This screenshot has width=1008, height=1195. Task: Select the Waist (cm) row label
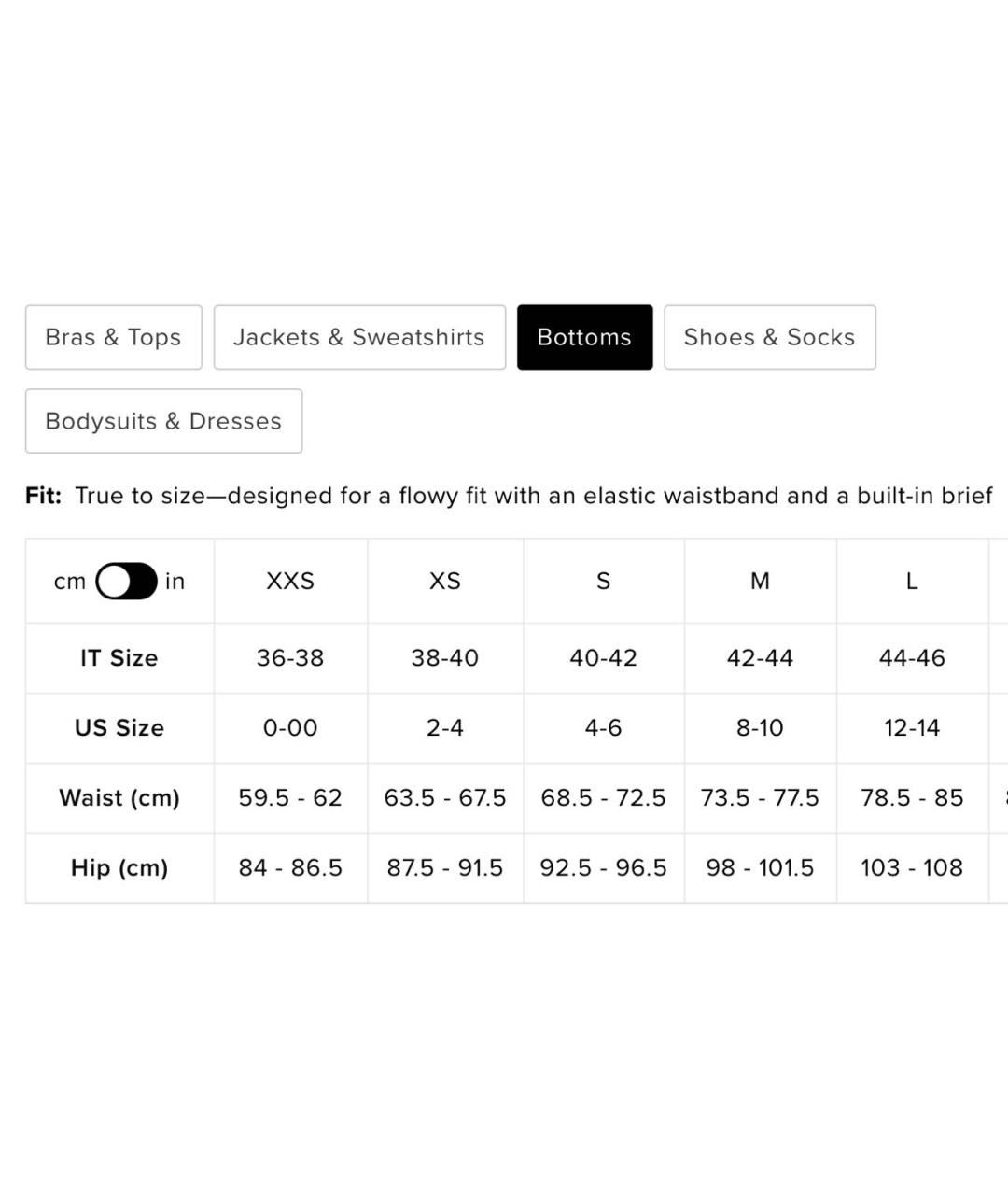tap(119, 798)
